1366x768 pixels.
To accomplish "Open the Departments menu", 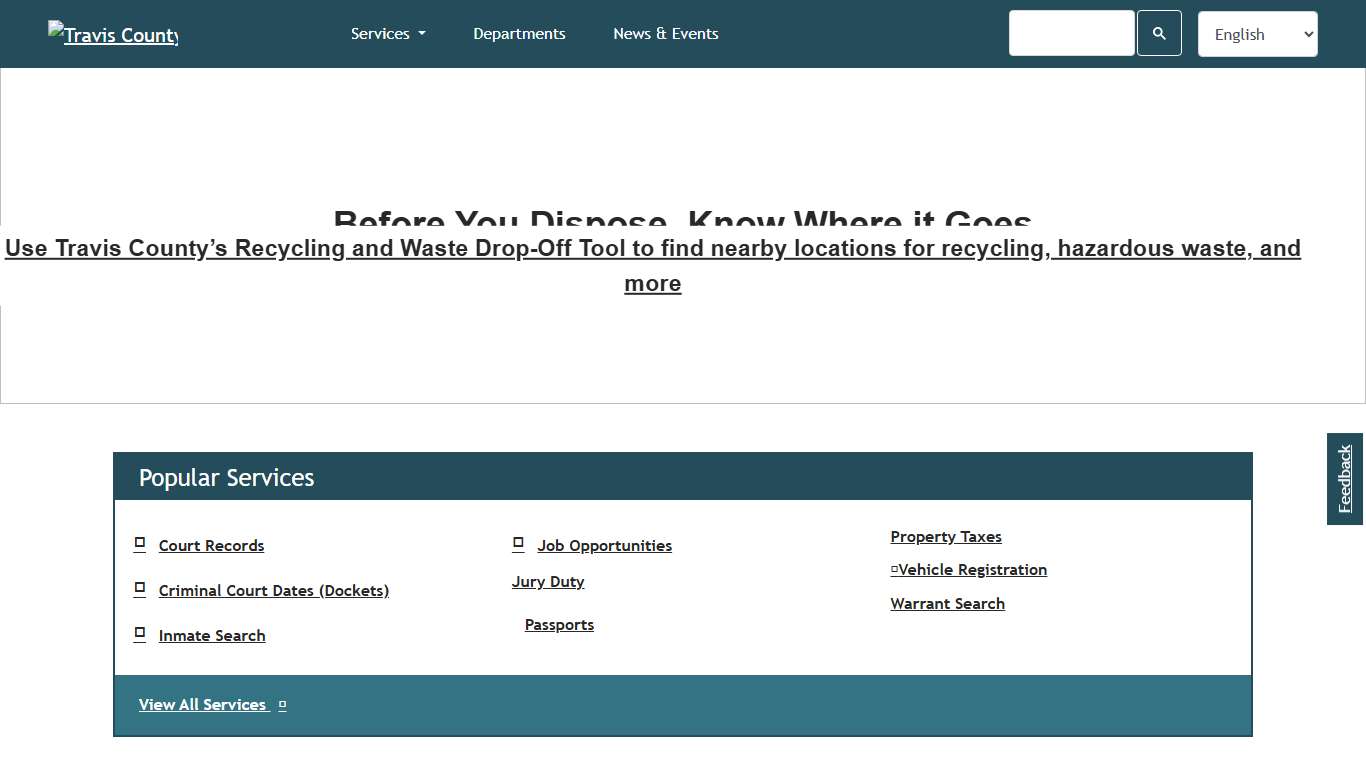I will coord(519,33).
